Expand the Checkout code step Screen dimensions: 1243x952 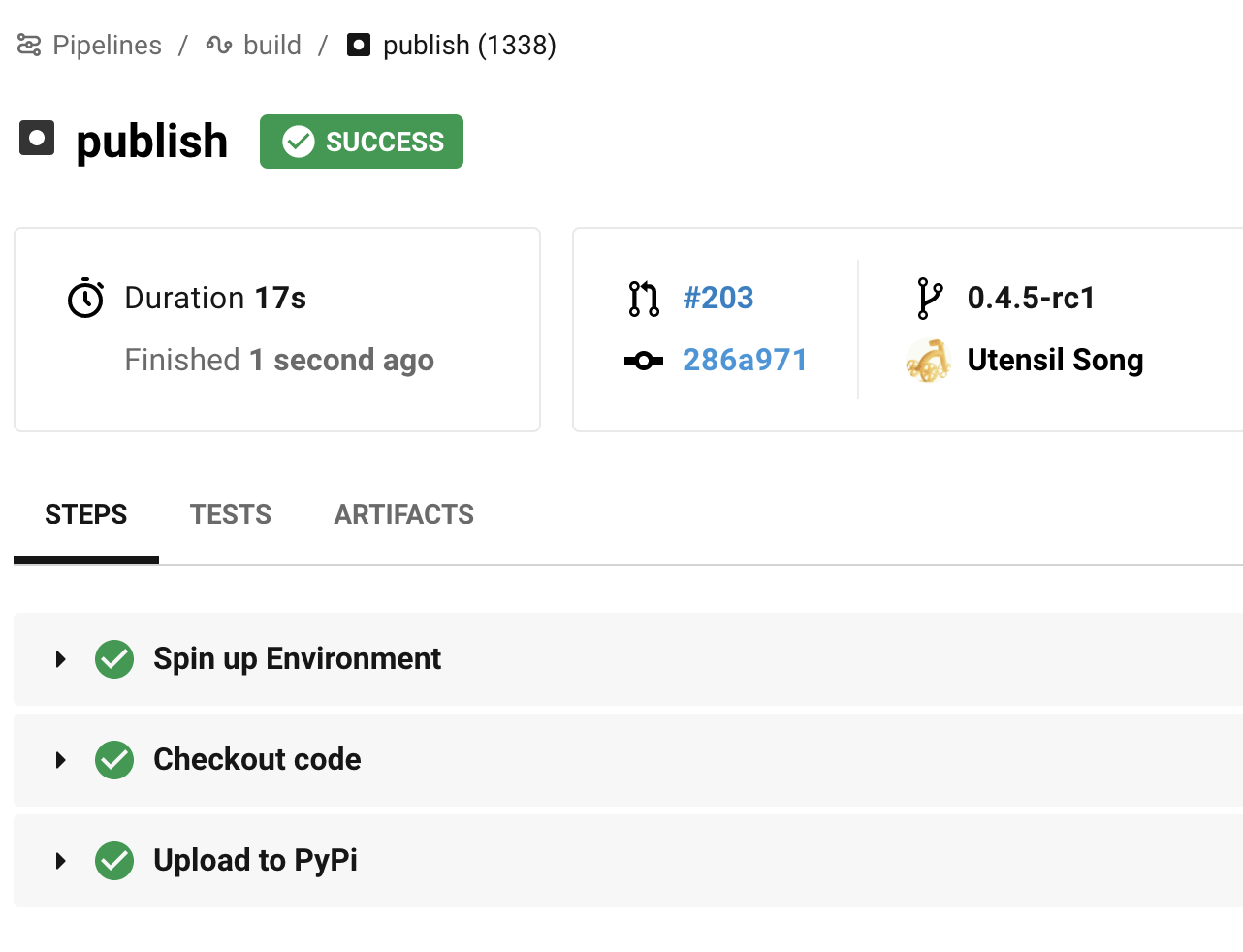(61, 760)
